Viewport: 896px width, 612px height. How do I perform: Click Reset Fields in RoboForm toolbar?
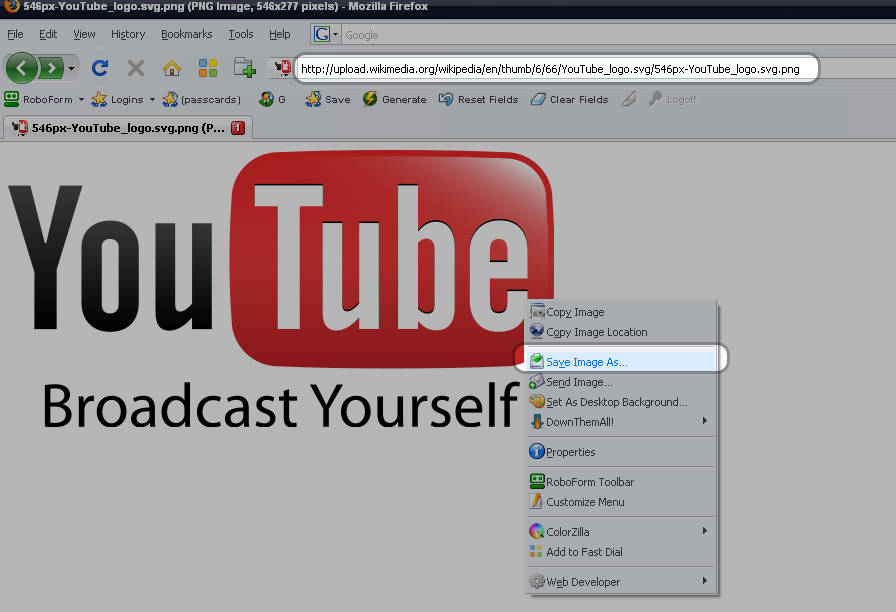478,100
